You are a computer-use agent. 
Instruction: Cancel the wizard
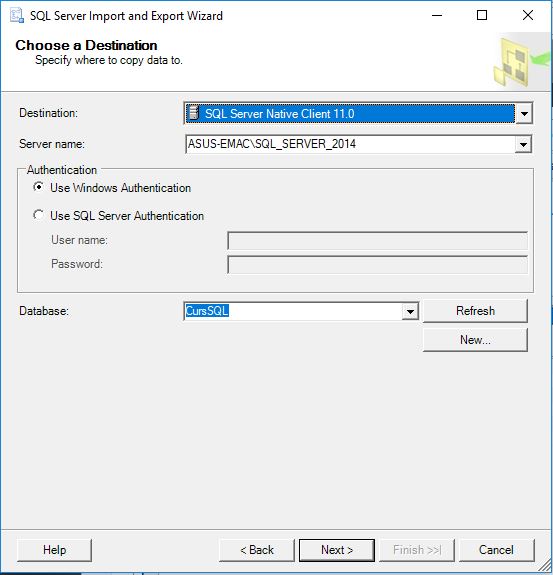click(x=497, y=550)
